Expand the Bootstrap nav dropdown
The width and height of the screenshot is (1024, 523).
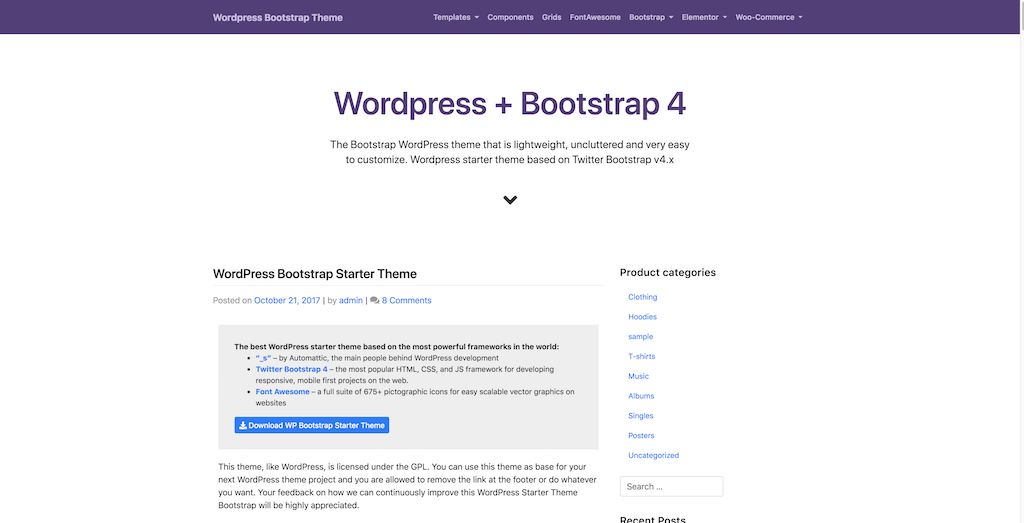coord(651,18)
